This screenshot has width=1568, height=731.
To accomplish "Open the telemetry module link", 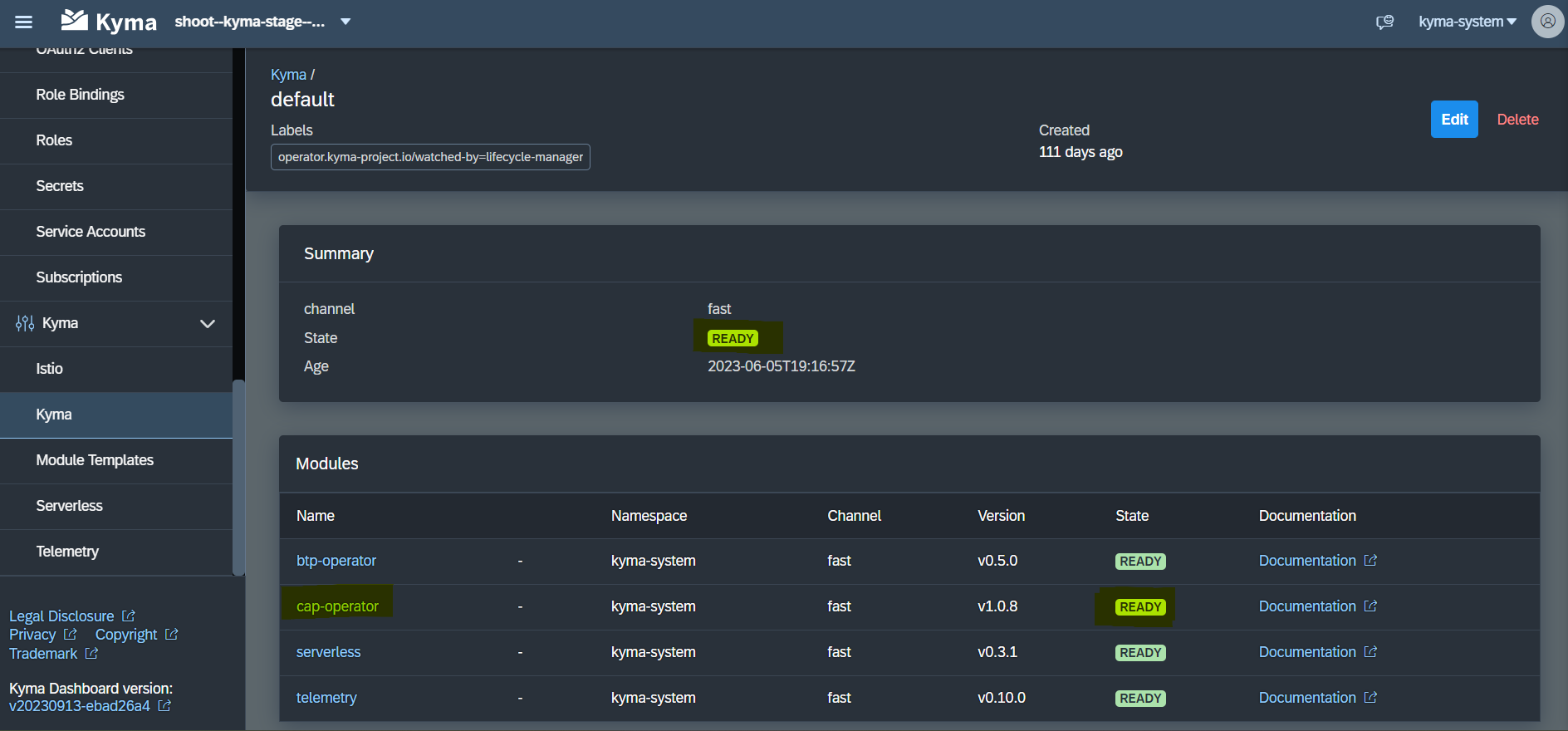I will 326,698.
